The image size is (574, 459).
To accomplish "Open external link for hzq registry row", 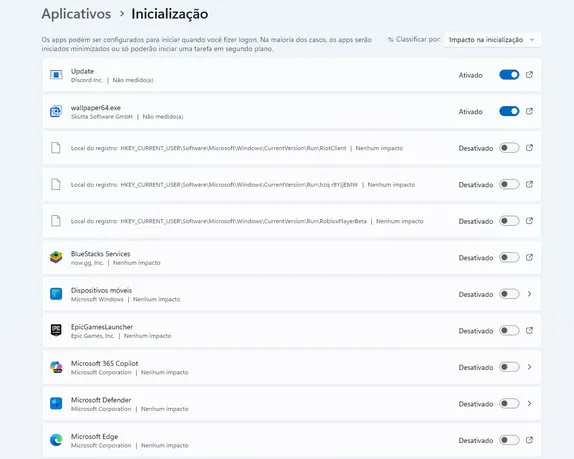I will 529,184.
